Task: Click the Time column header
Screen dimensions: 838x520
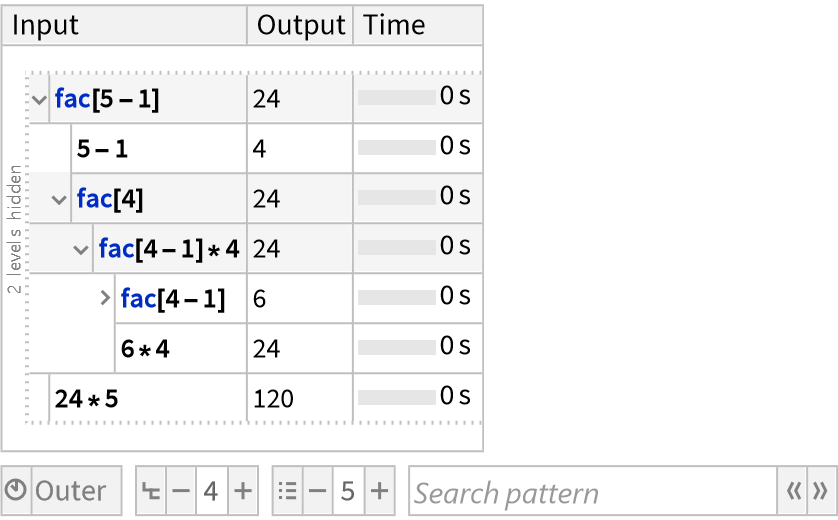Action: coord(418,25)
